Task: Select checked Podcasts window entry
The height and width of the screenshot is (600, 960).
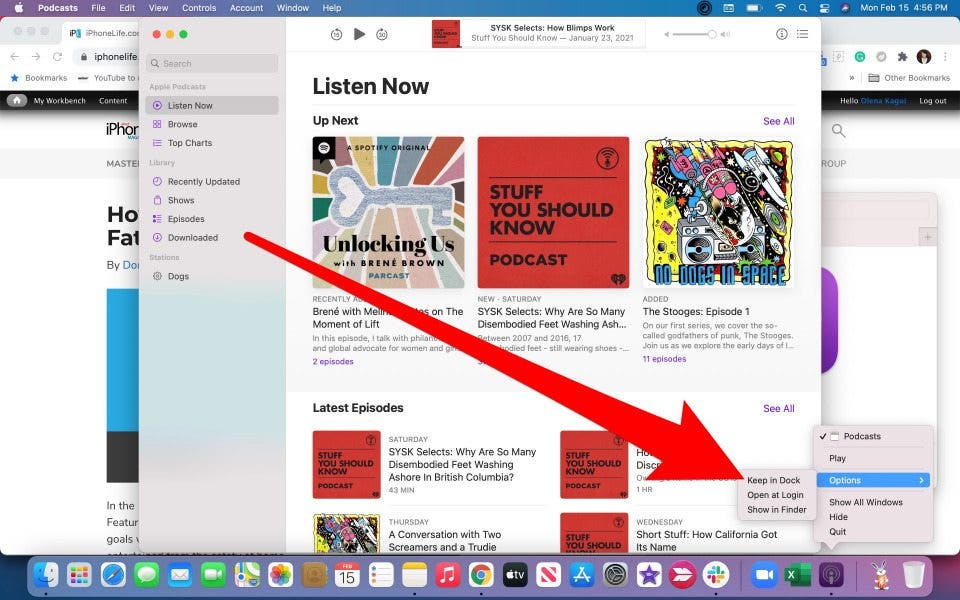Action: click(862, 436)
